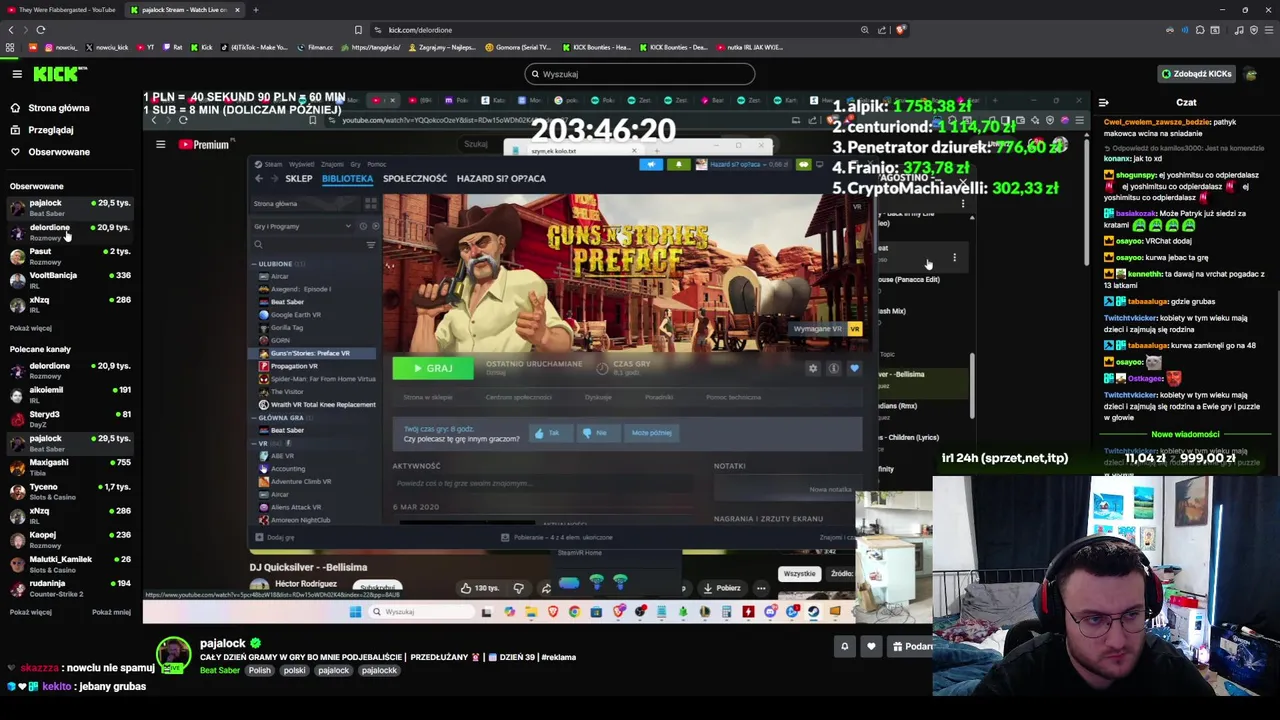
Task: Open the profile avatar menu on Kick
Action: tap(1251, 74)
